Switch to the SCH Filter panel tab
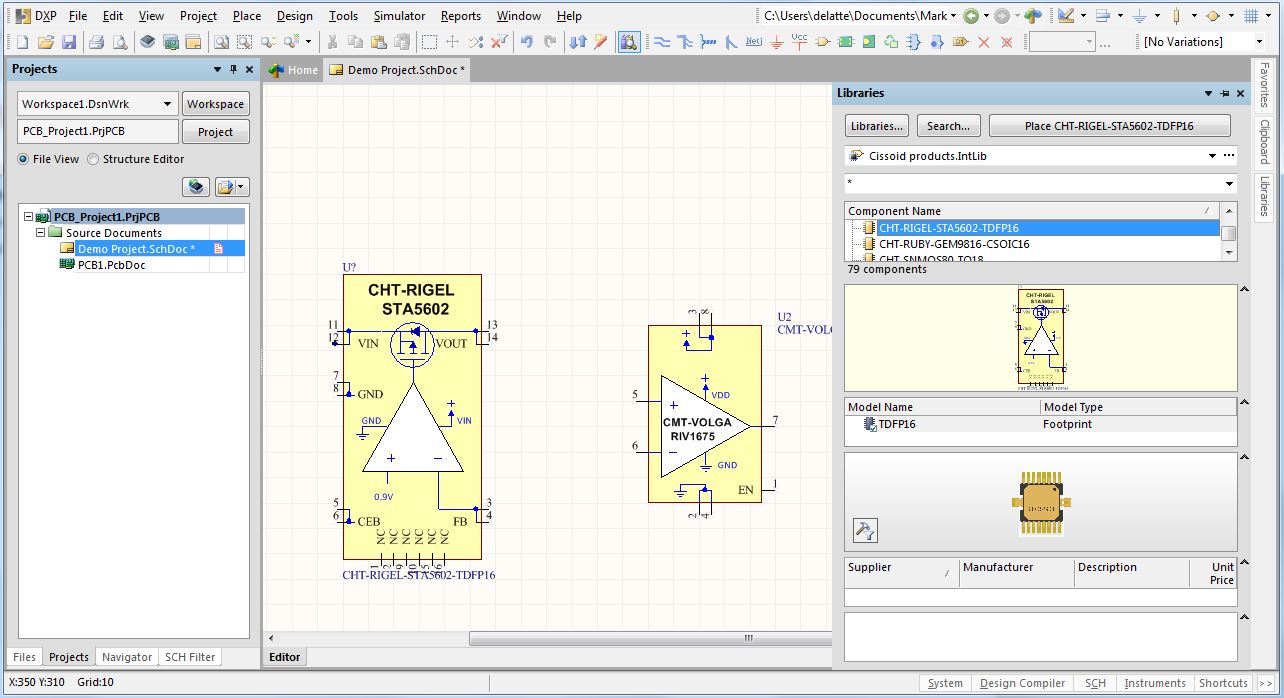The image size is (1284, 698). [190, 657]
